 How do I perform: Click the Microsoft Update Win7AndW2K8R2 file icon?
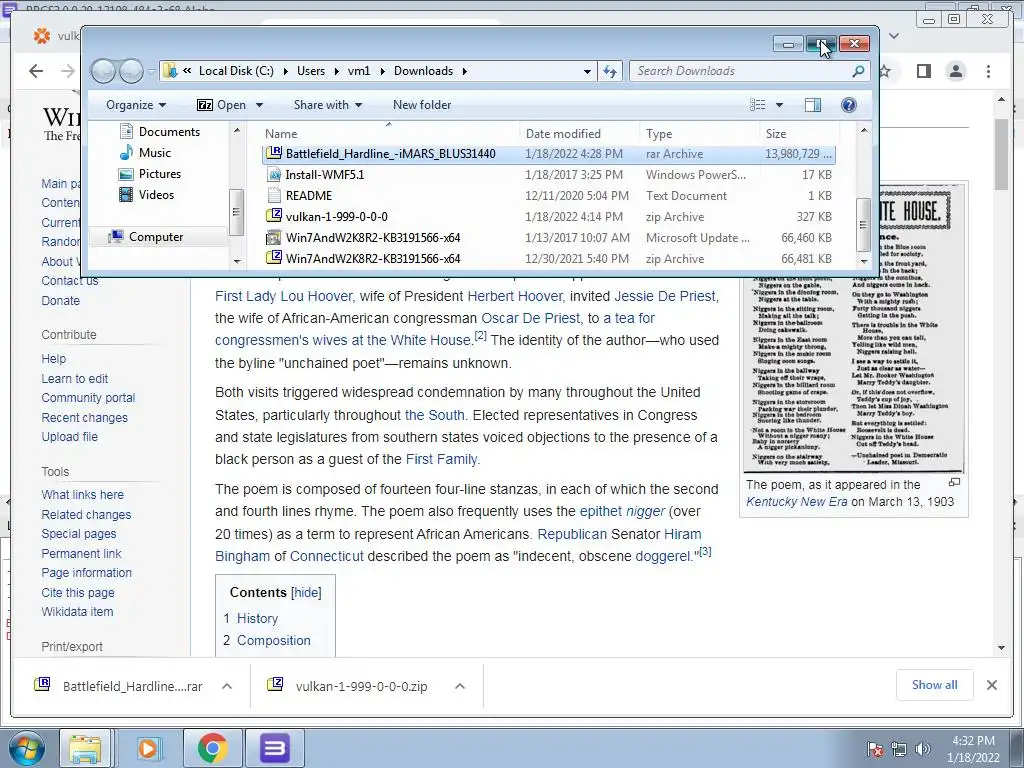[274, 237]
